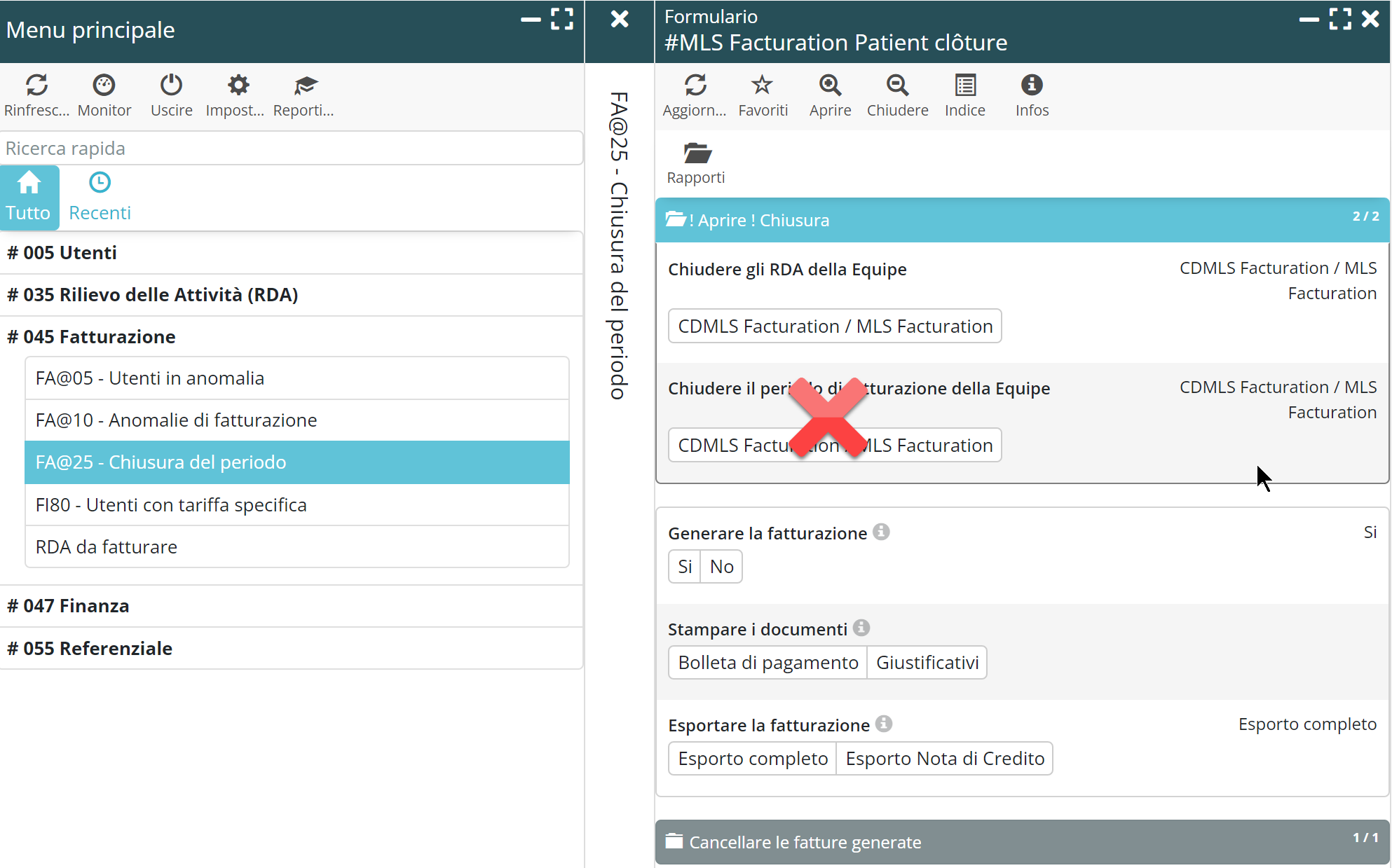Click the Ricerca rapida search field
Screen dimensions: 1392x868
[291, 148]
